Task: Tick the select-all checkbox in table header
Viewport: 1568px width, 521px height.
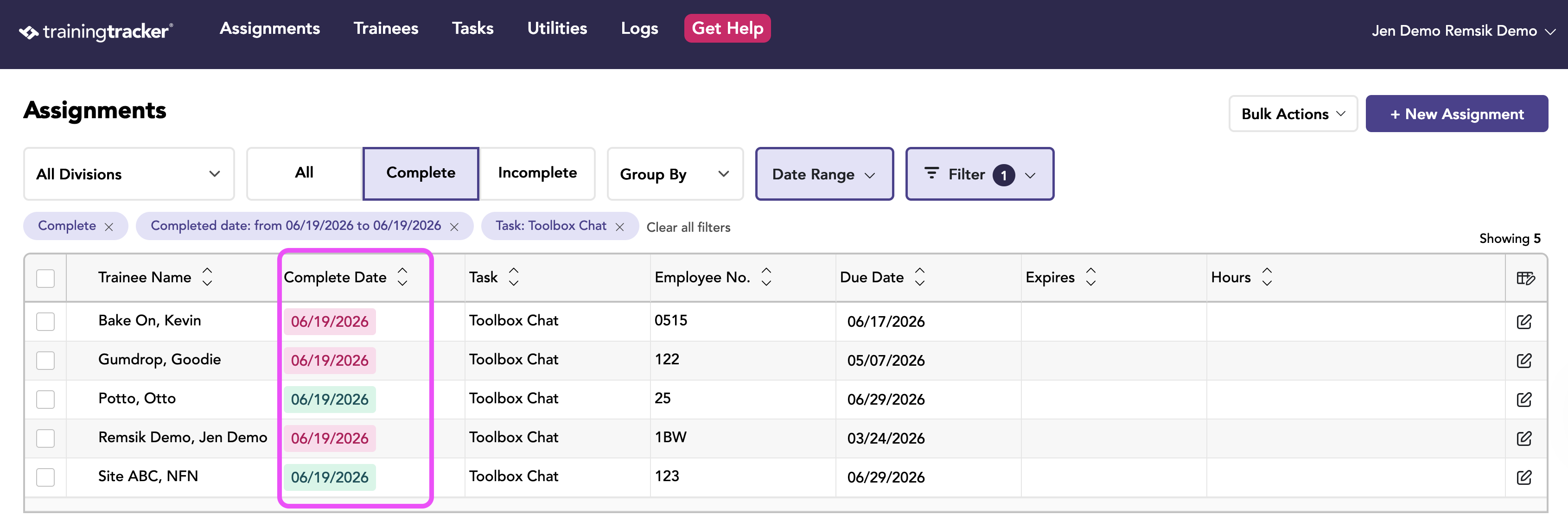Action: pyautogui.click(x=45, y=278)
